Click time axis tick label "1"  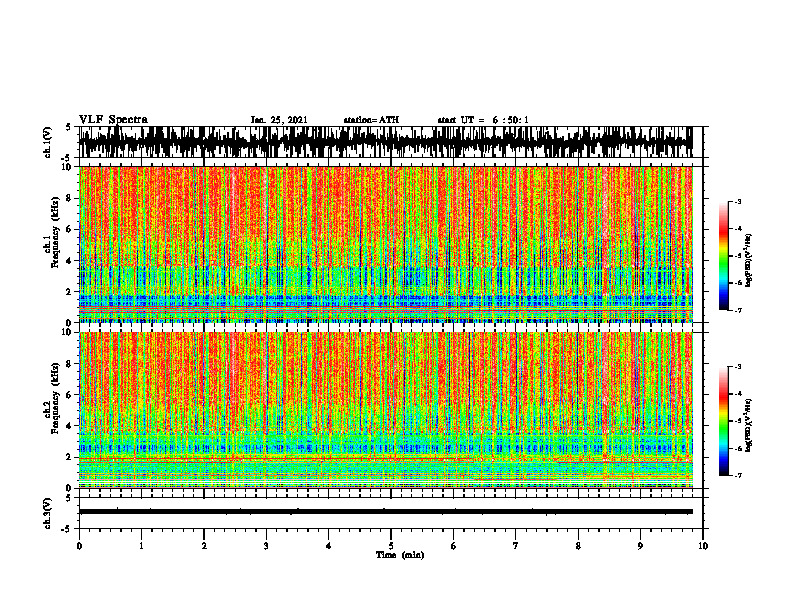(x=141, y=546)
